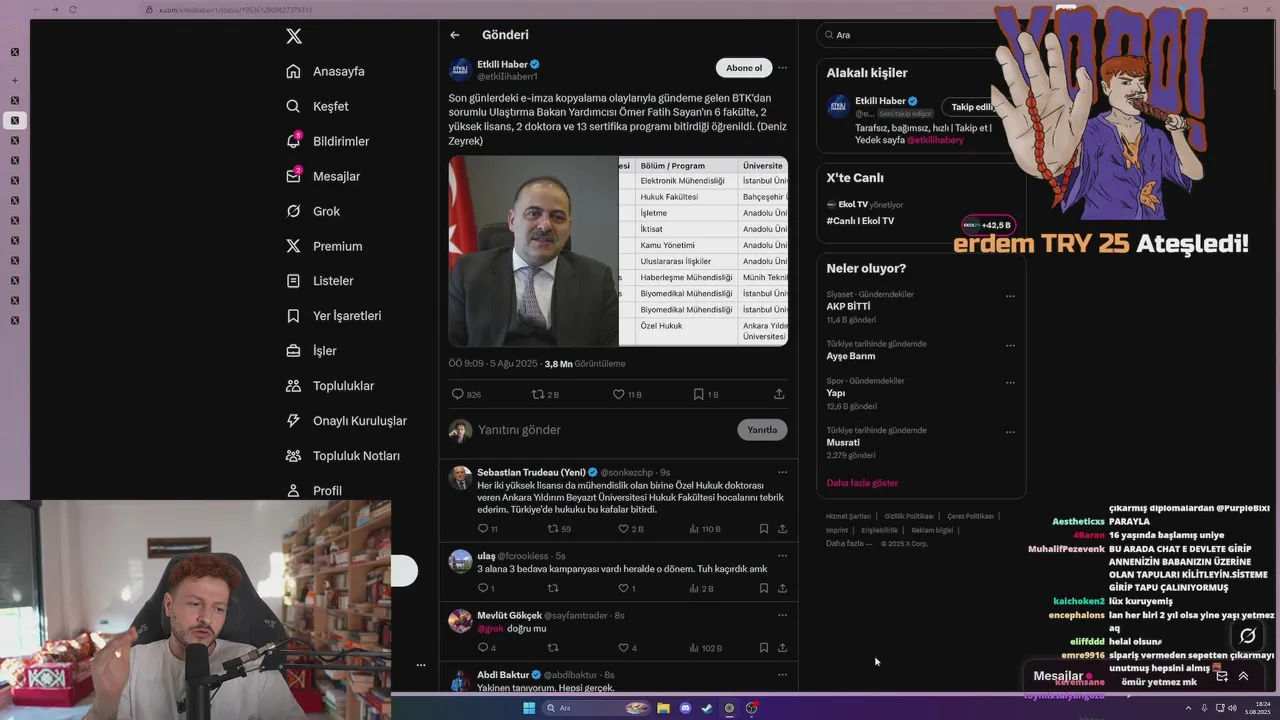View analytics of Sebastian Trudeau's comment

705,529
